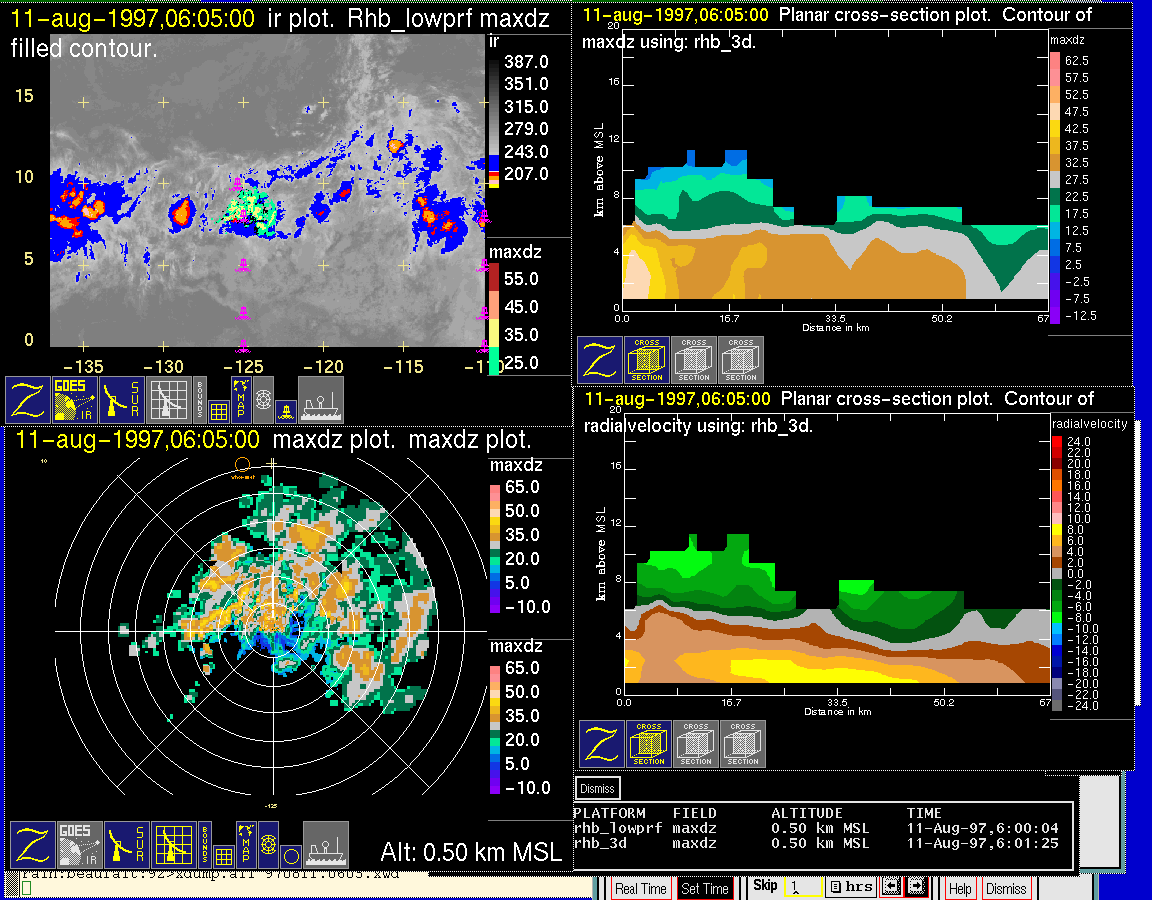Viewport: 1152px width, 900px height.
Task: Click the Skip value input field
Action: 802,887
